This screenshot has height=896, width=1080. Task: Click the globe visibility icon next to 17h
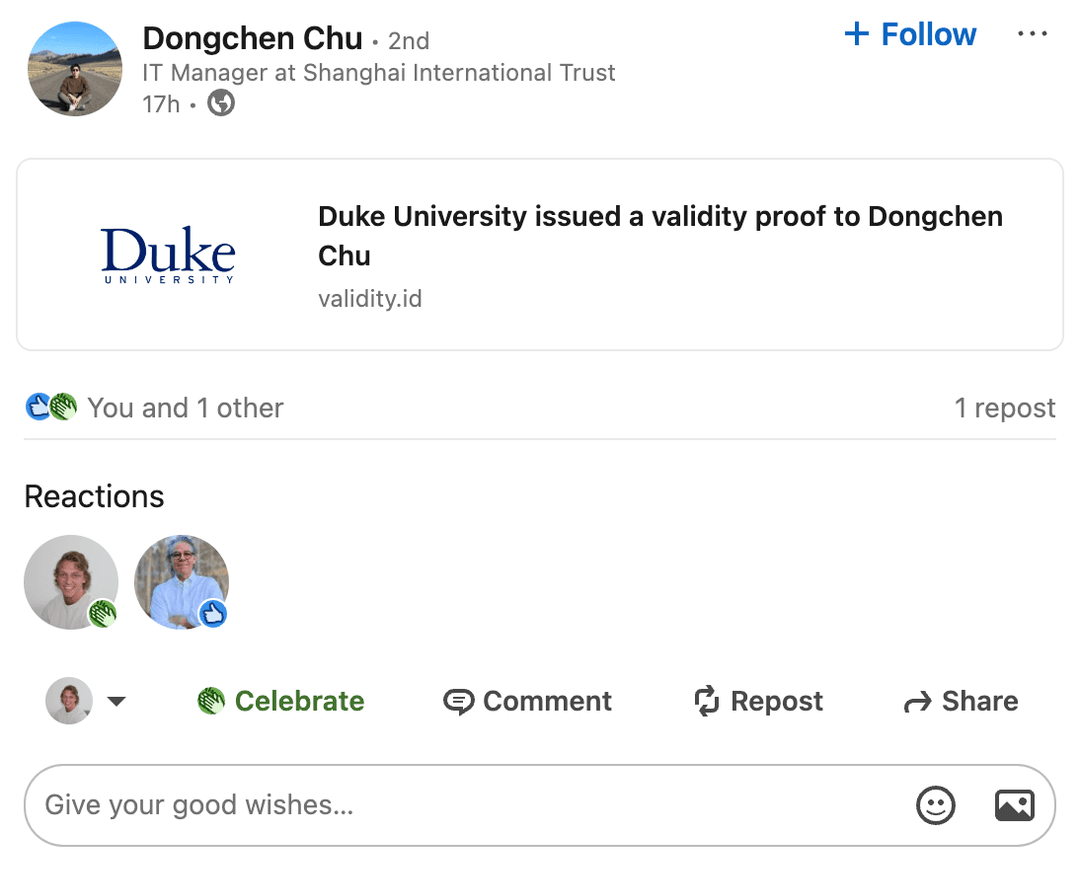pos(220,102)
